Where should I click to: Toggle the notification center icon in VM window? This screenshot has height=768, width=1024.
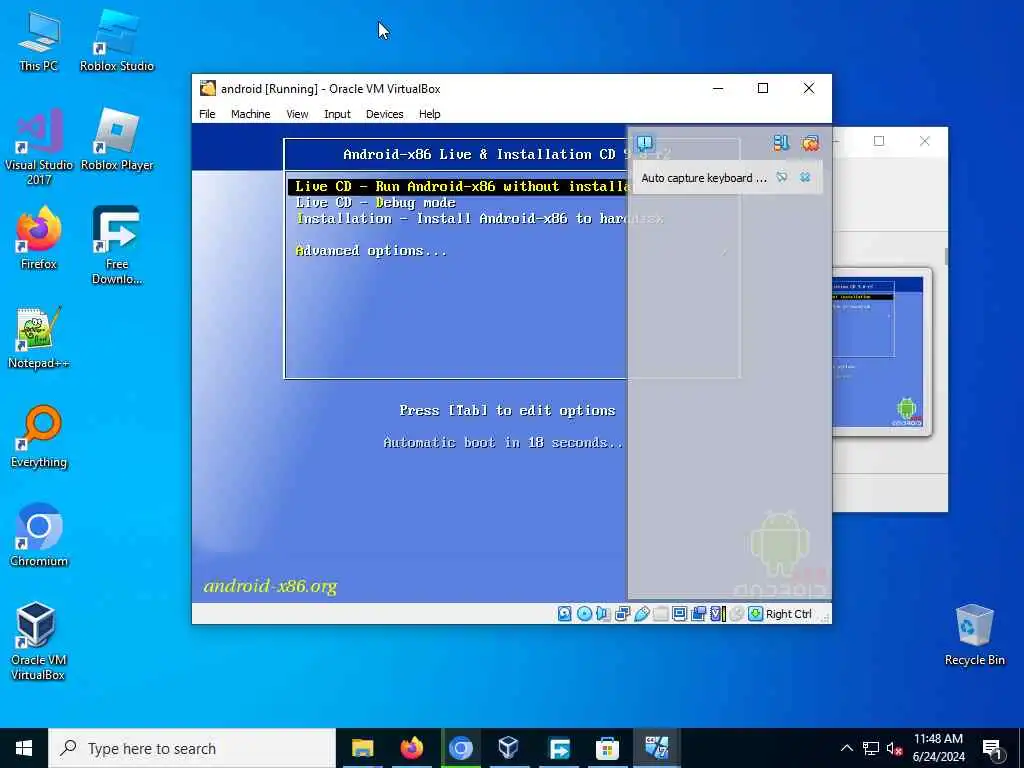pos(645,143)
